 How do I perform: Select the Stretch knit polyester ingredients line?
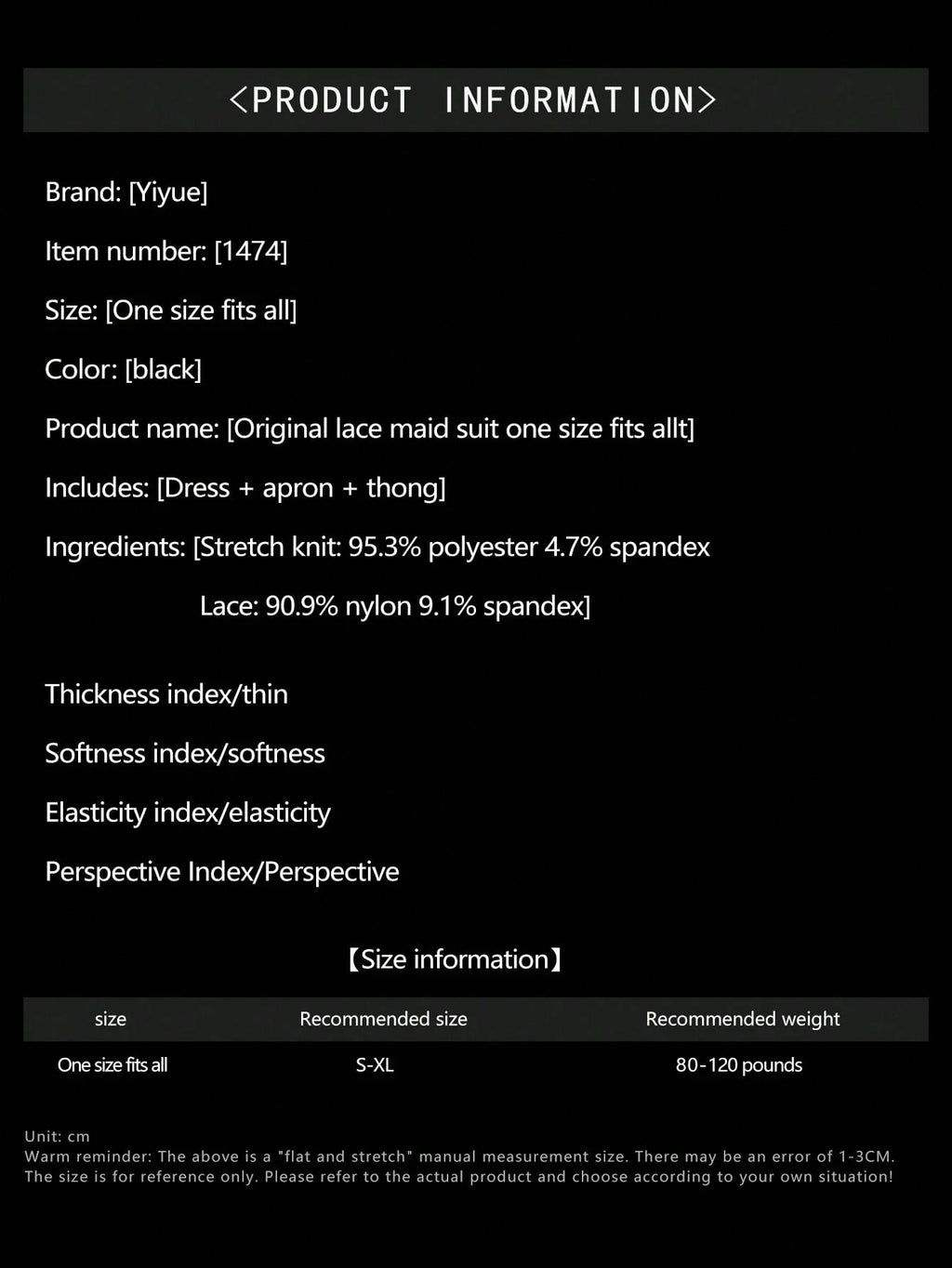[x=377, y=547]
